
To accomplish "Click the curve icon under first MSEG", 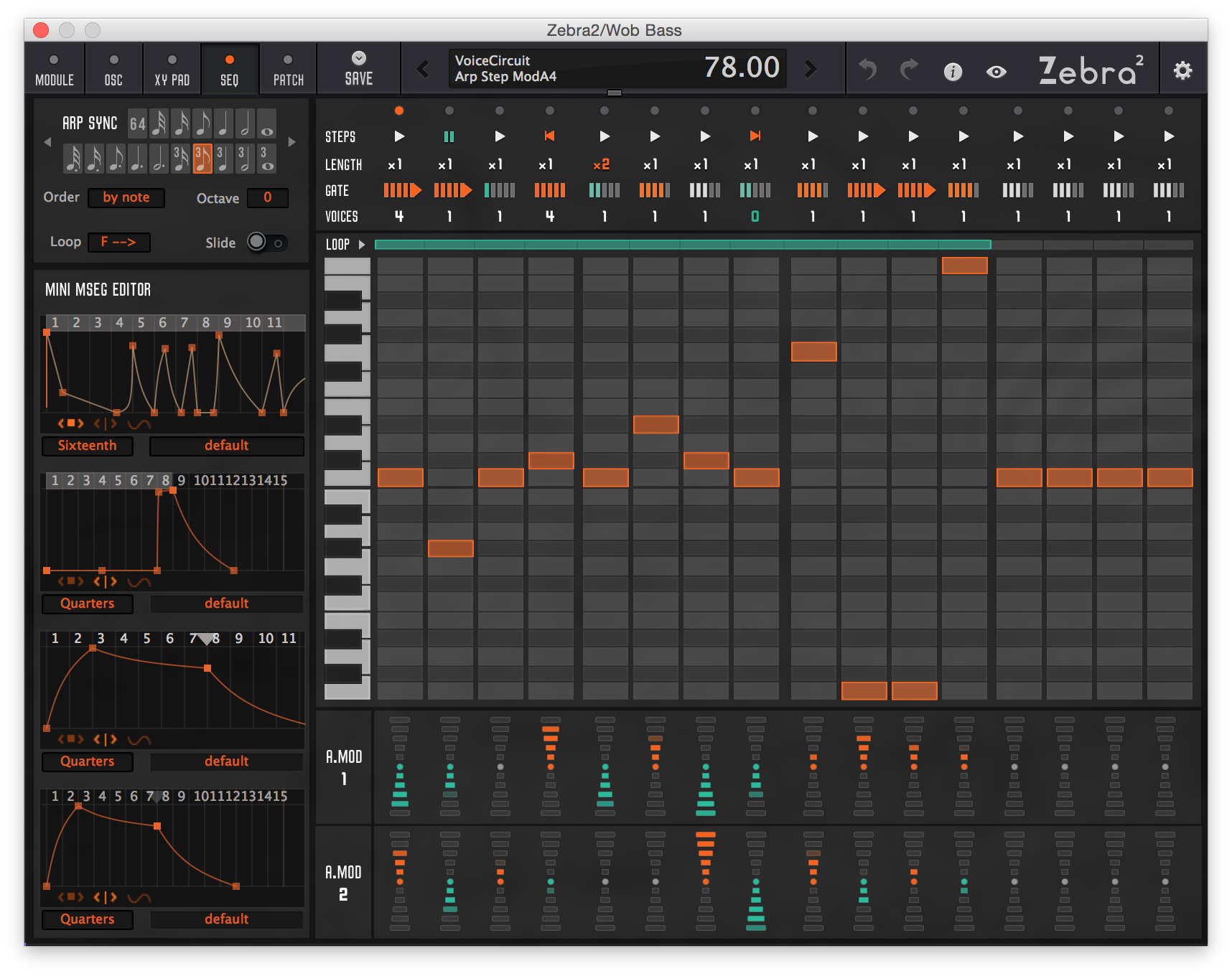I will point(139,423).
